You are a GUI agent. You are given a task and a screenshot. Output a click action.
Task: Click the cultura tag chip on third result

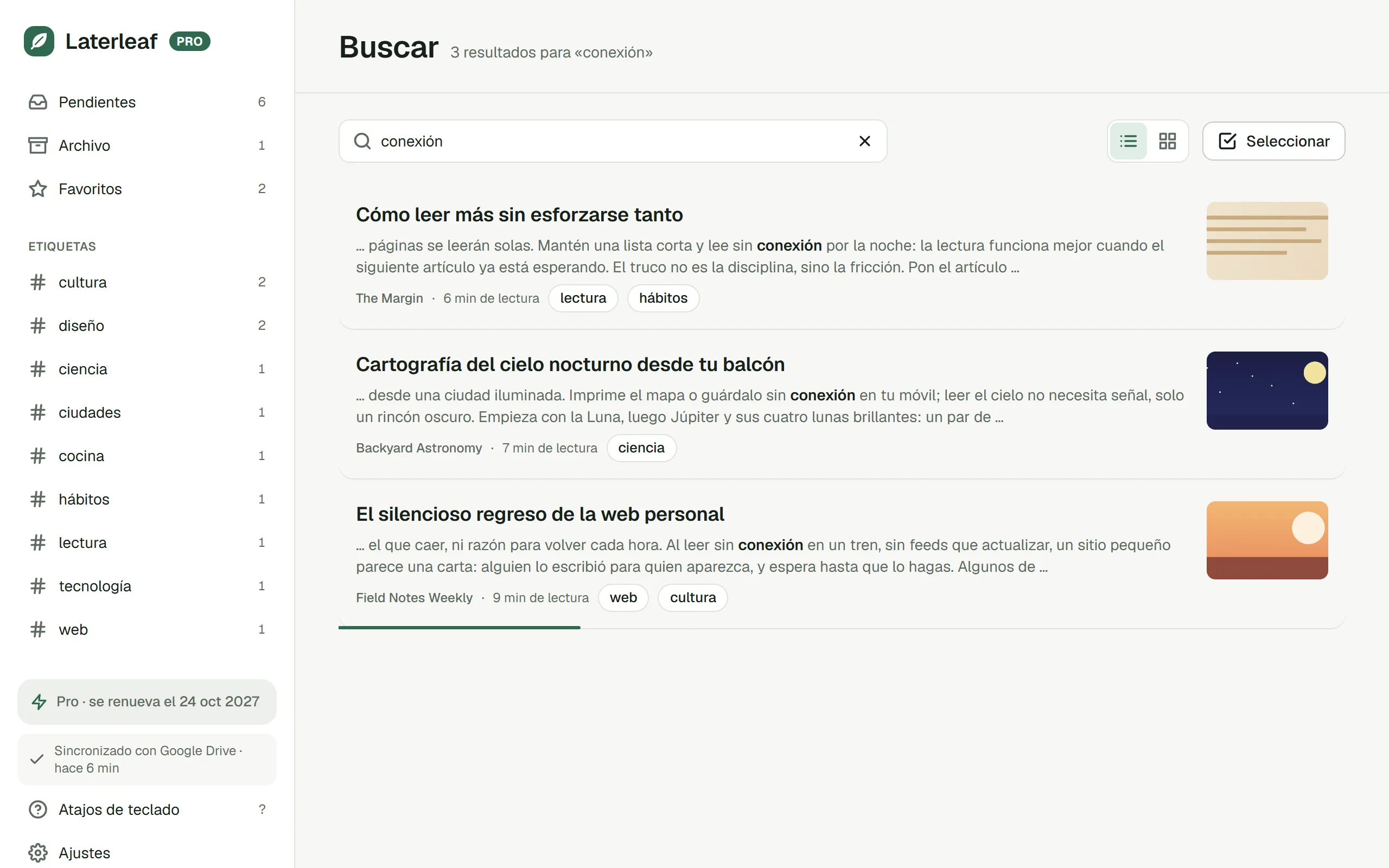pyautogui.click(x=693, y=598)
